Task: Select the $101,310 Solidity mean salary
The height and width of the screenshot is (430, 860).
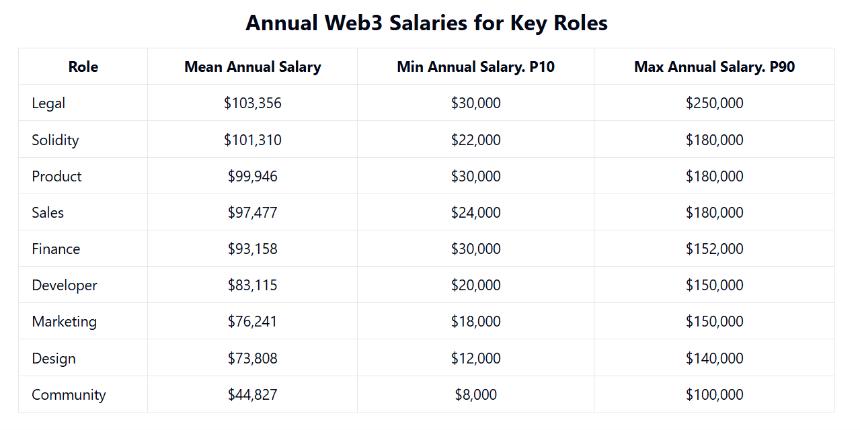Action: [x=252, y=140]
